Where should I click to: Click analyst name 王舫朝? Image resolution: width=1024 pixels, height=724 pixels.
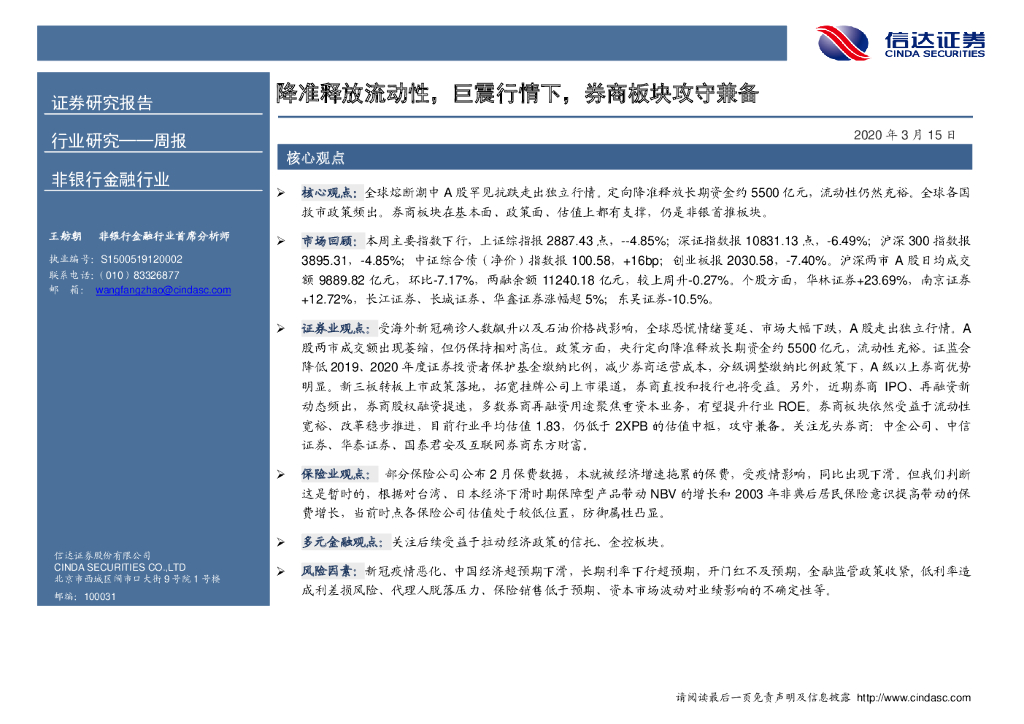[x=65, y=236]
